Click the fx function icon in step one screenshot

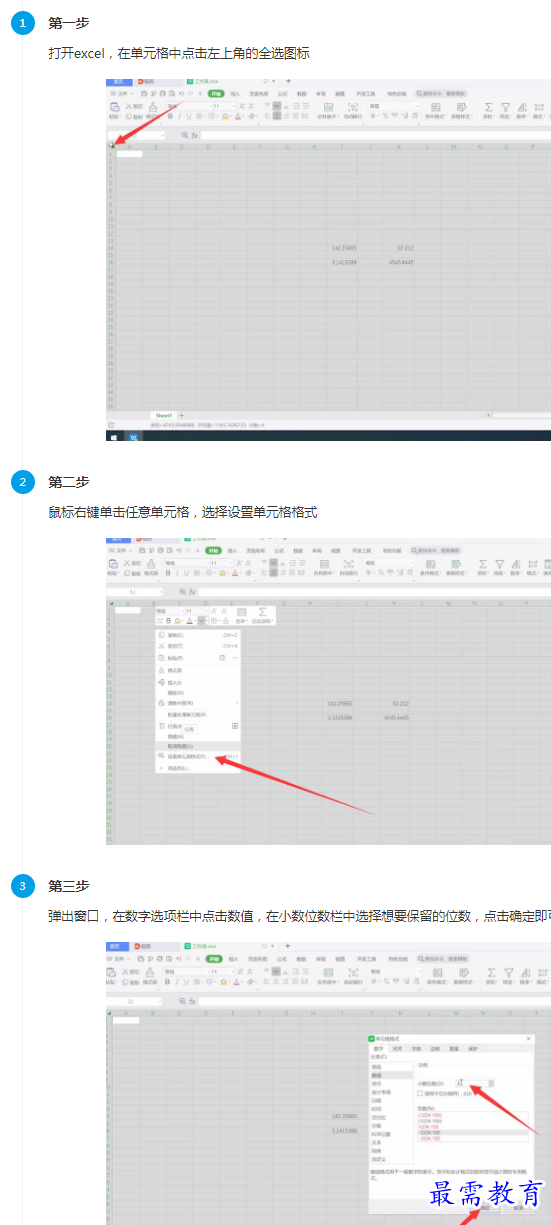pos(193,135)
